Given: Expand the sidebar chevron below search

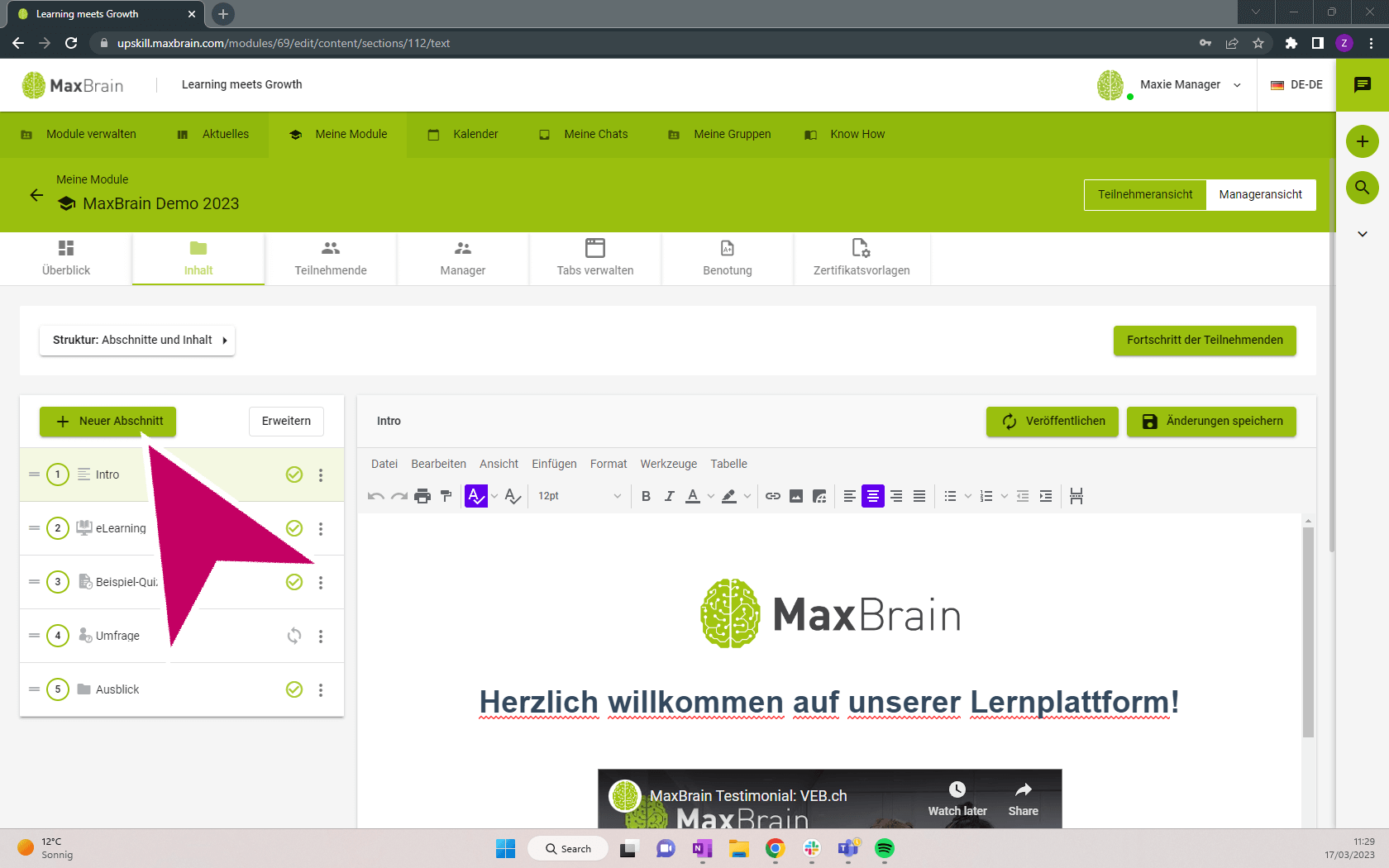Looking at the screenshot, I should pyautogui.click(x=1363, y=234).
